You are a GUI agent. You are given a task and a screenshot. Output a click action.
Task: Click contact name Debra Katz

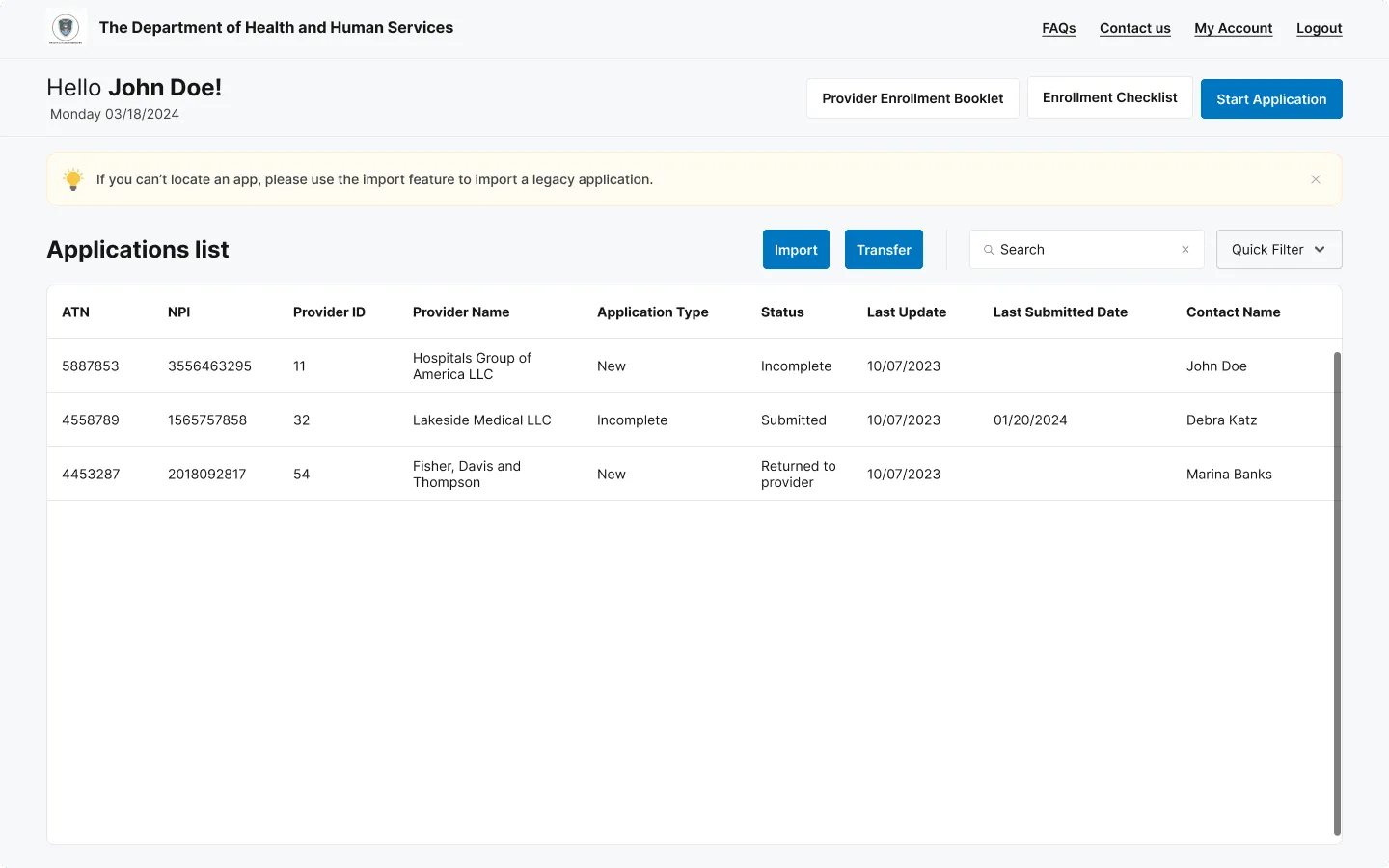[x=1222, y=420]
